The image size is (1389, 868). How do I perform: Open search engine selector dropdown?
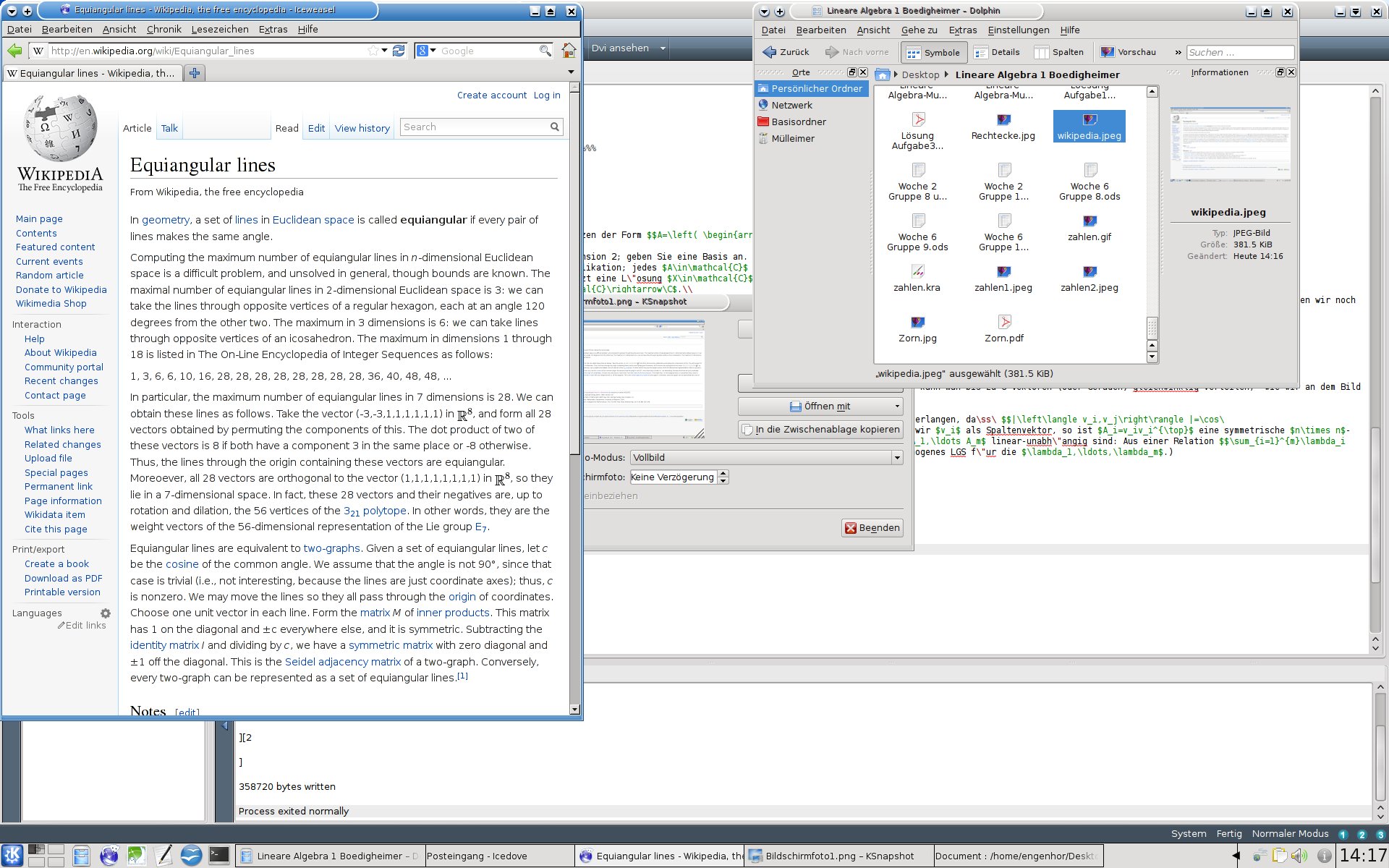click(426, 51)
